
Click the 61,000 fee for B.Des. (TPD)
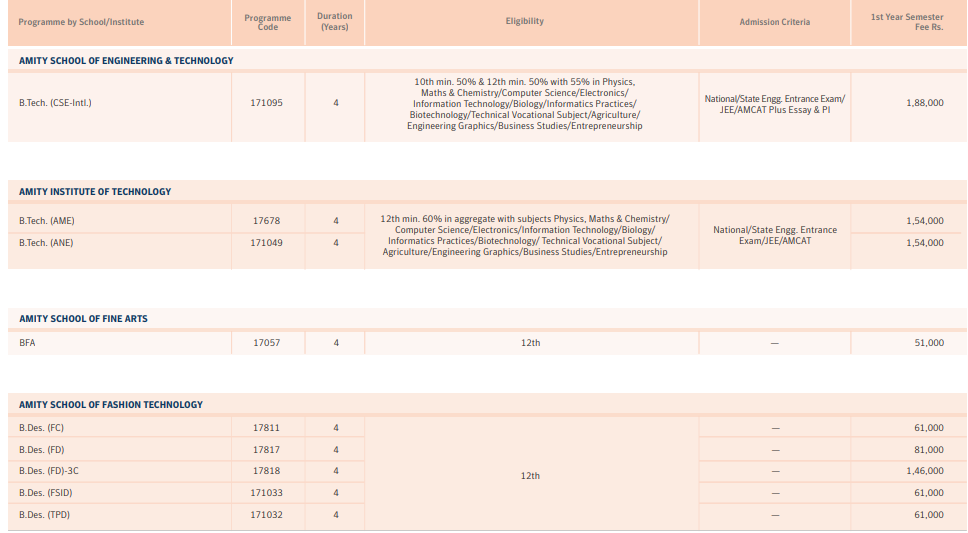click(929, 514)
